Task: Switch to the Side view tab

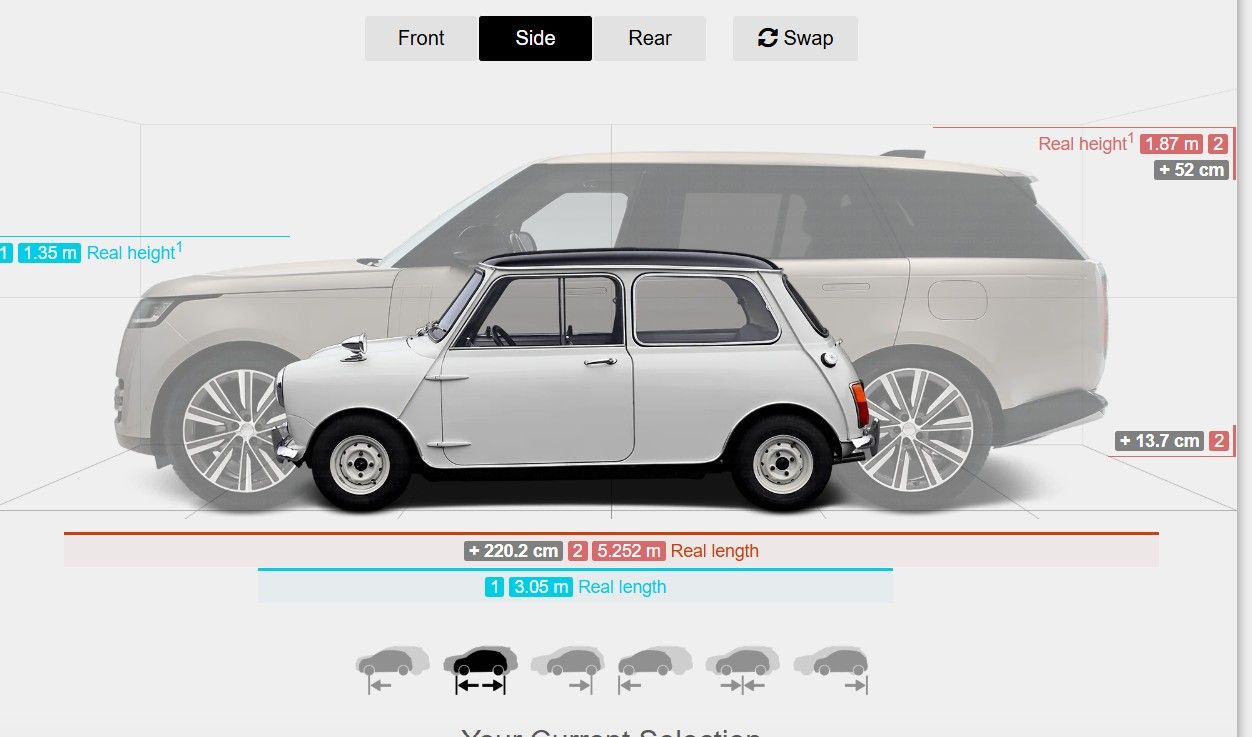Action: tap(535, 38)
